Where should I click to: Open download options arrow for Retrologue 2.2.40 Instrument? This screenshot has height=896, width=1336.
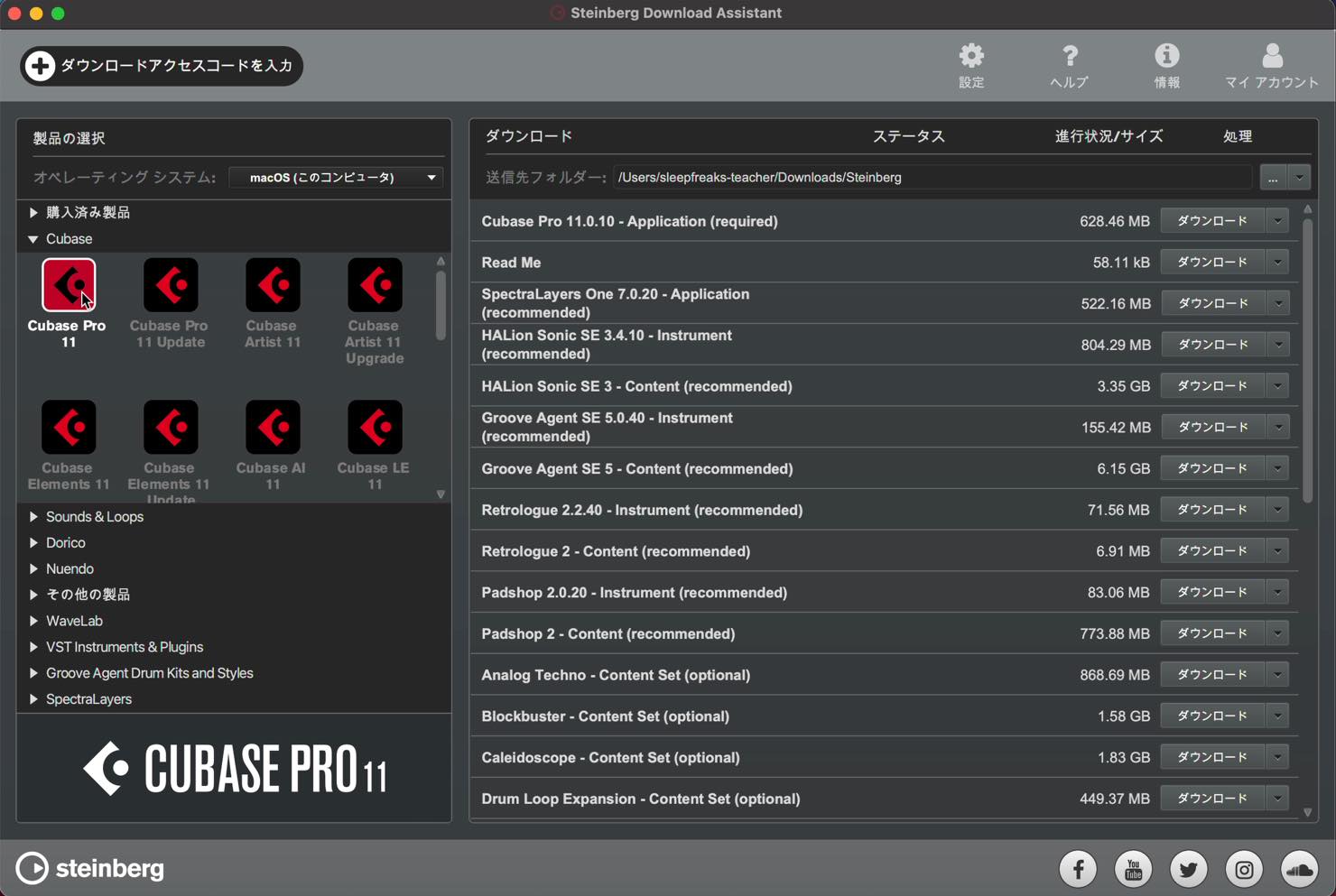point(1277,510)
